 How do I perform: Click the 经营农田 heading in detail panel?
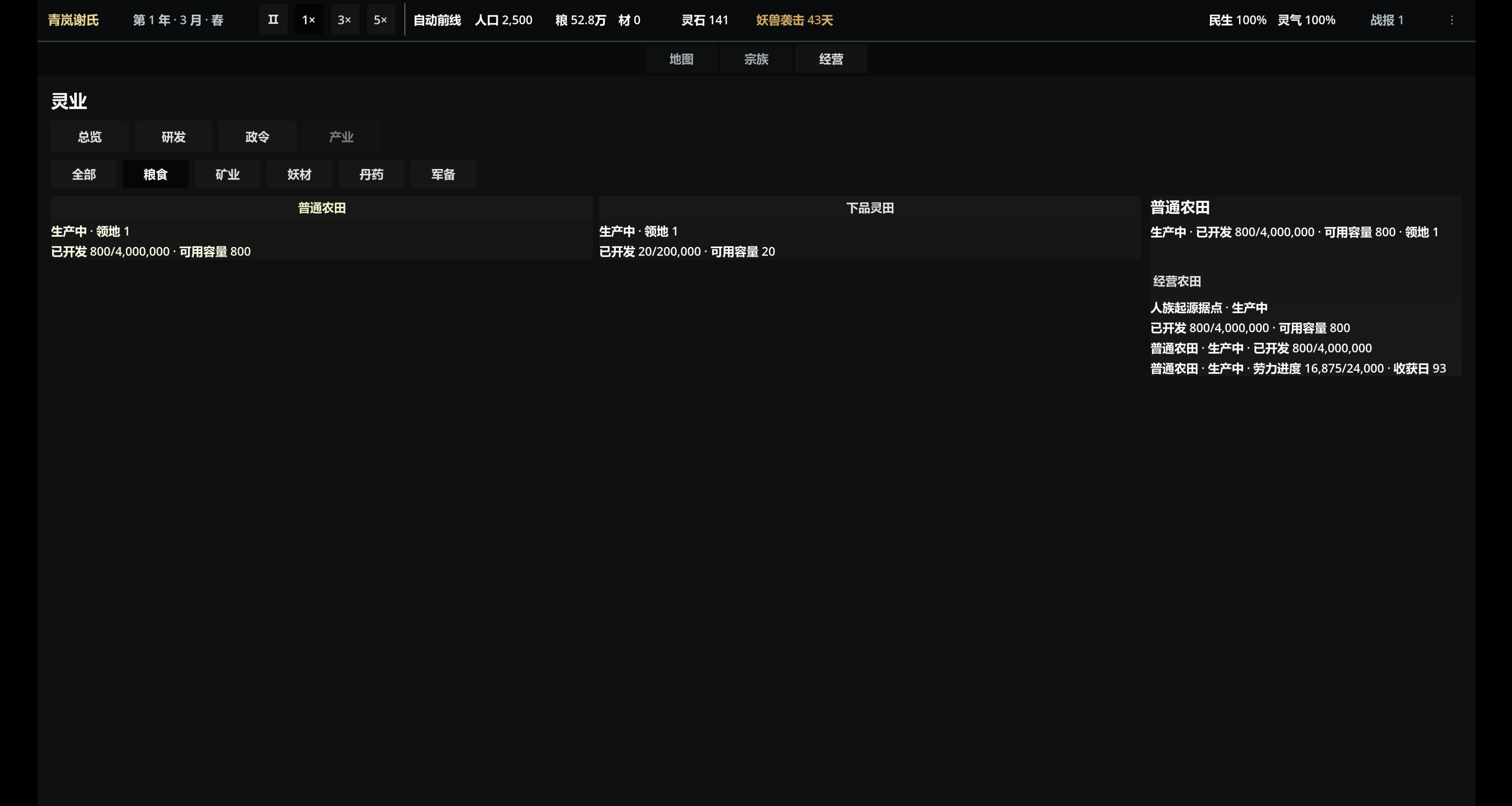(1177, 281)
